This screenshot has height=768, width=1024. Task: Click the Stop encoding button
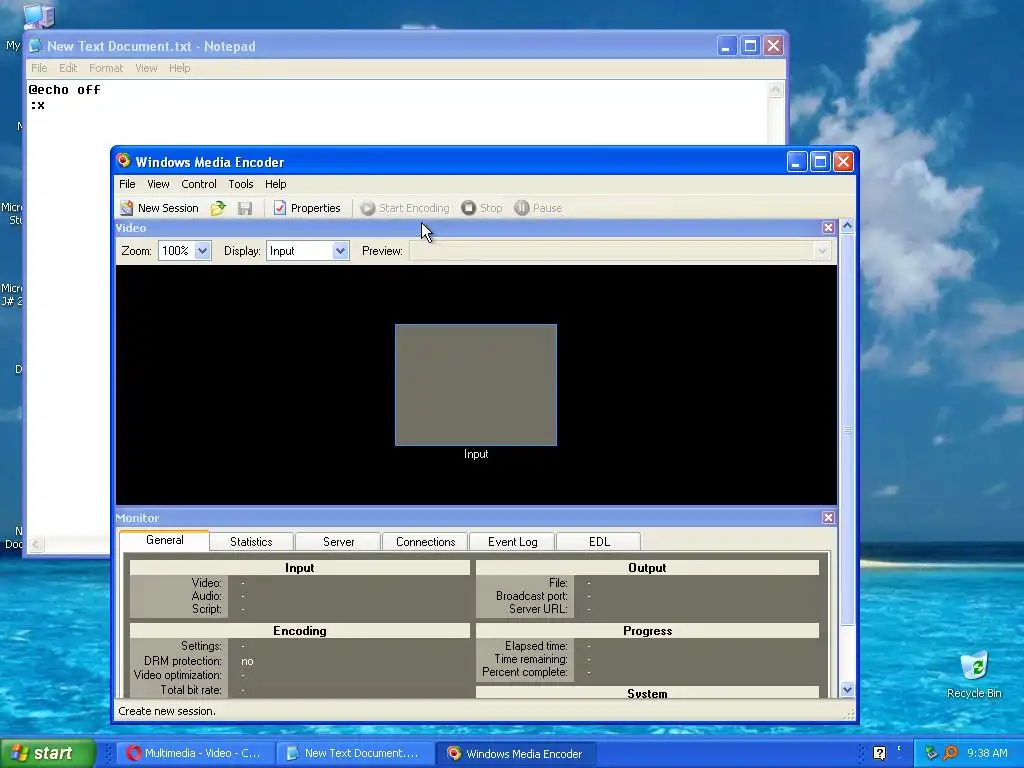coord(482,208)
